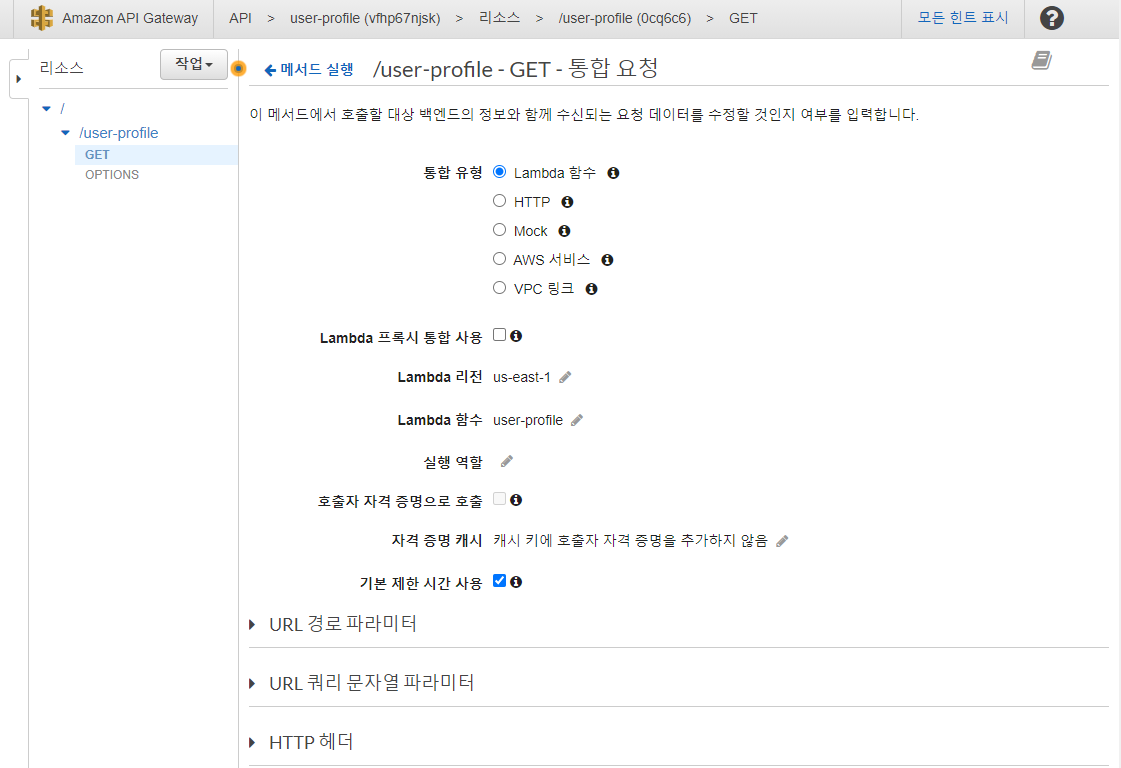Go to API breadcrumb

[240, 18]
